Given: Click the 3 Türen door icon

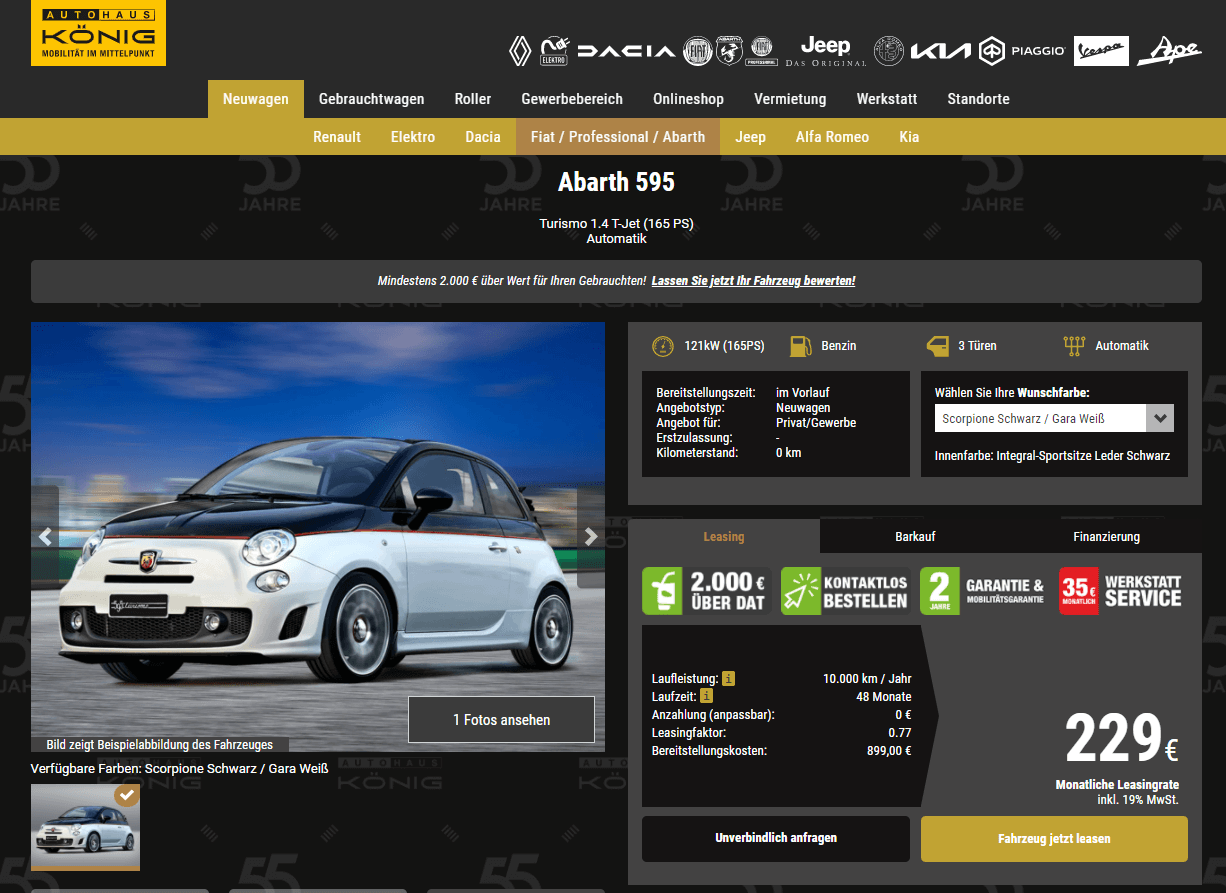Looking at the screenshot, I should [x=937, y=347].
